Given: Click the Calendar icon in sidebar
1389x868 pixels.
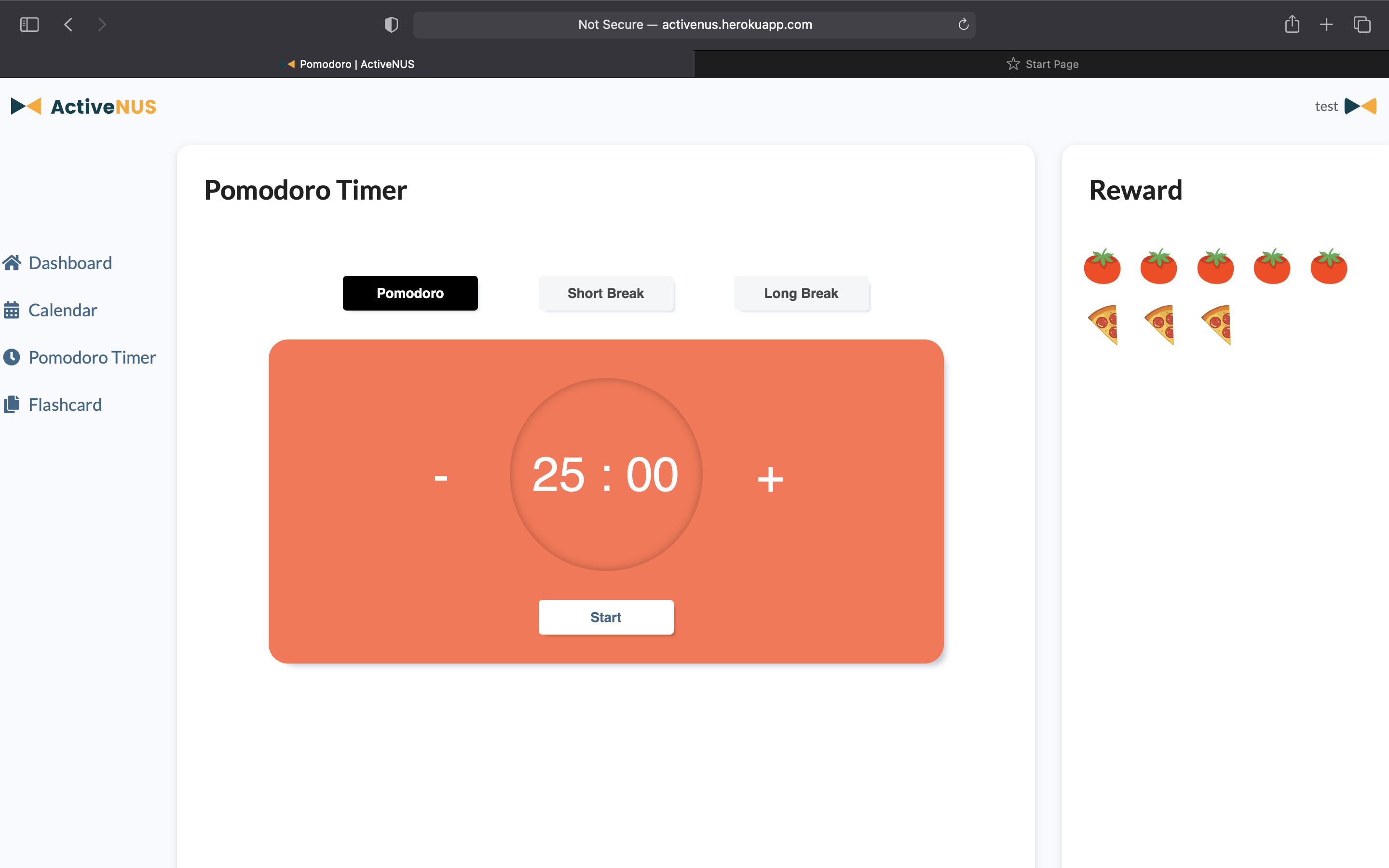Looking at the screenshot, I should click(12, 310).
